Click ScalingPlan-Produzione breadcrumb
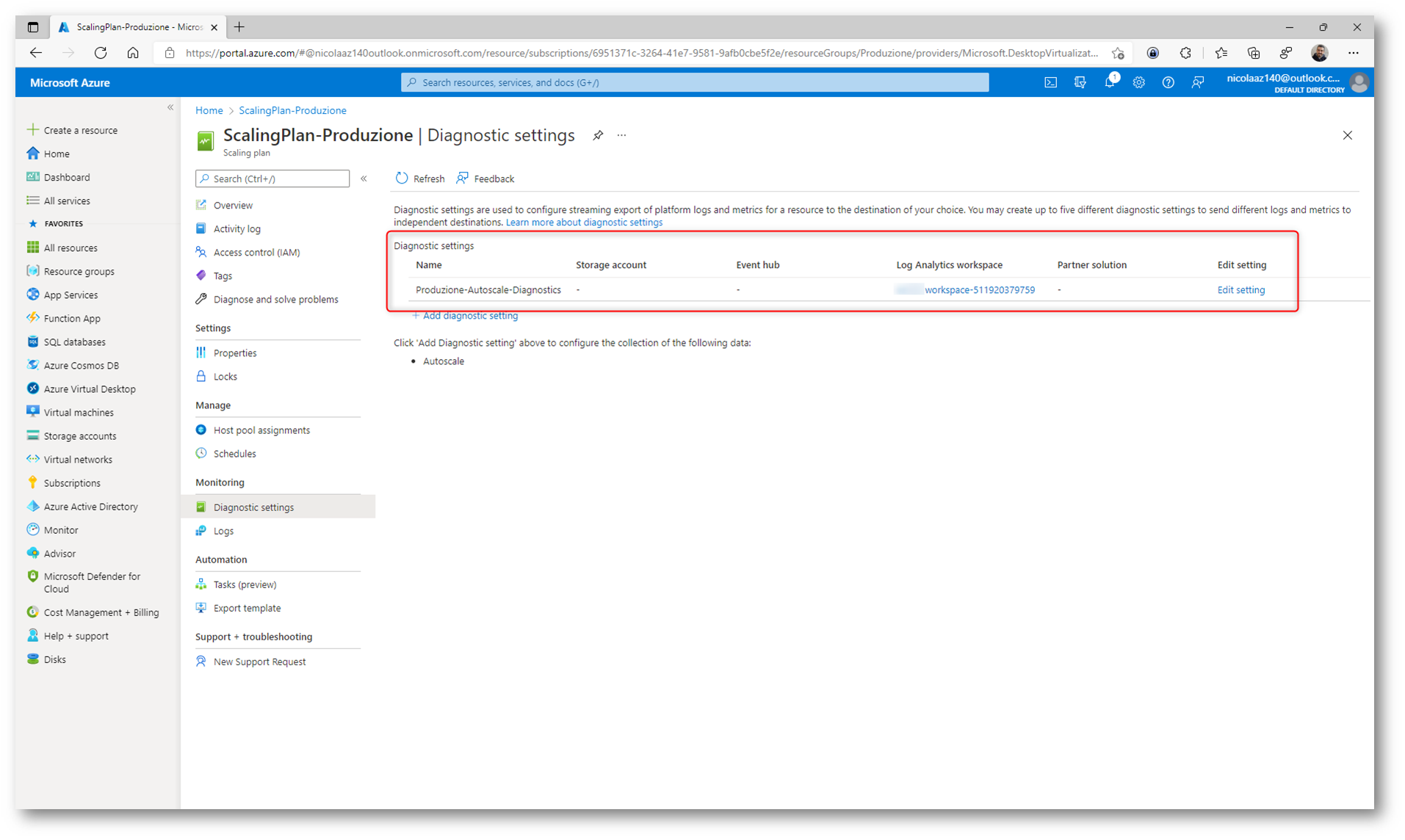This screenshot has height=840, width=1405. 292,110
